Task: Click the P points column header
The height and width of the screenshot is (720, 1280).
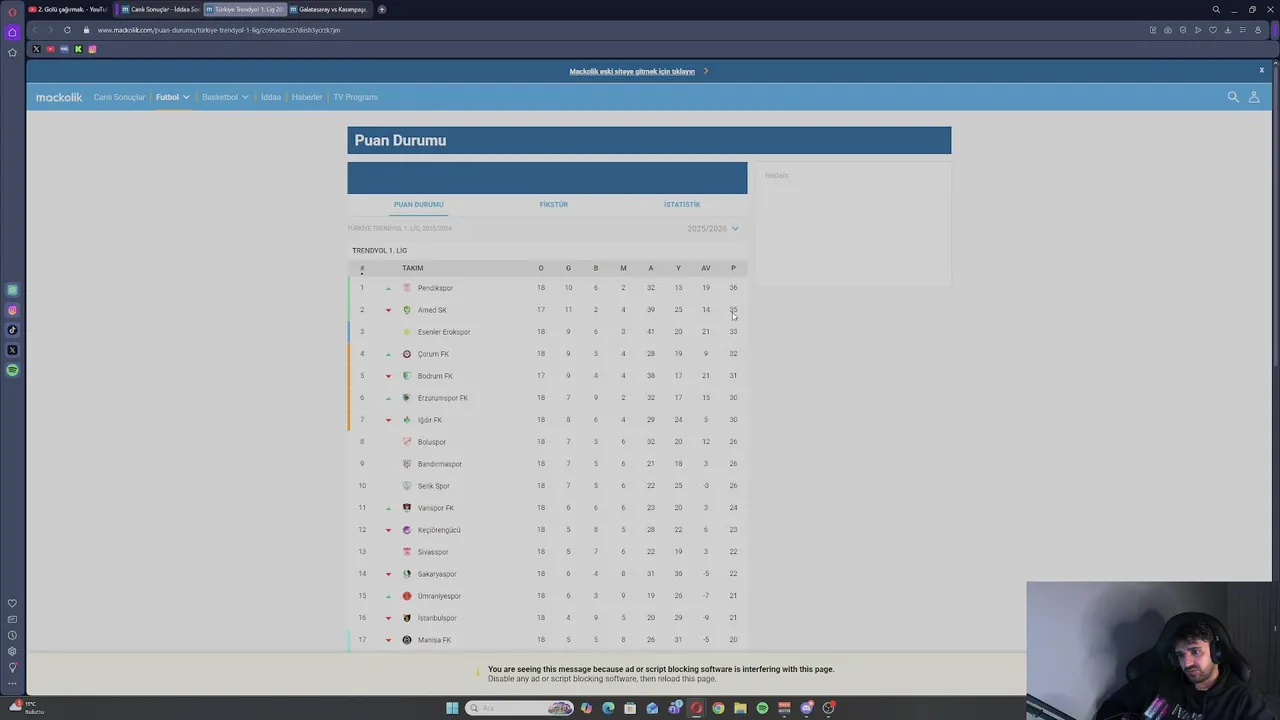Action: [733, 268]
